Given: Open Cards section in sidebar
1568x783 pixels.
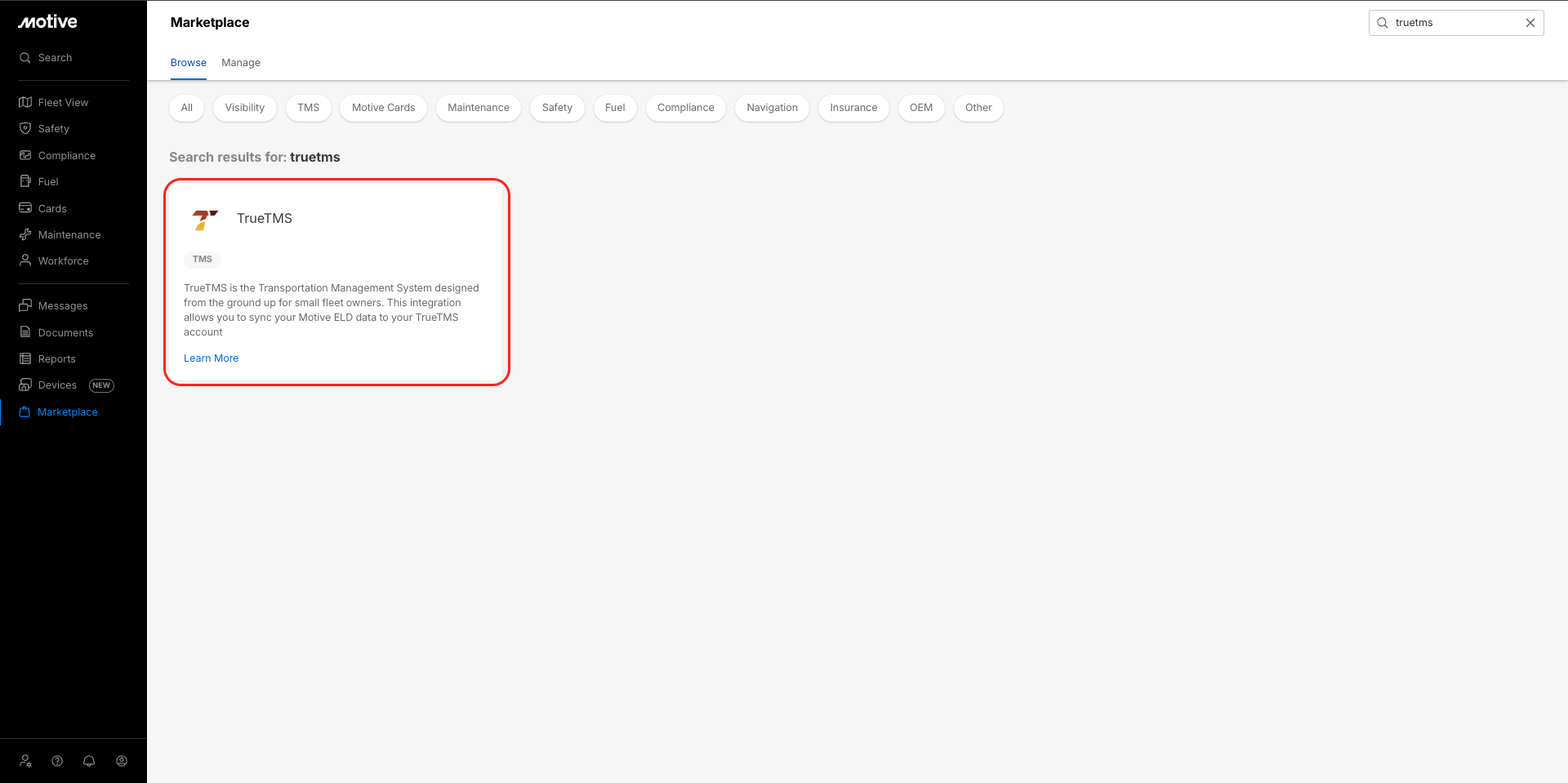Looking at the screenshot, I should point(52,209).
